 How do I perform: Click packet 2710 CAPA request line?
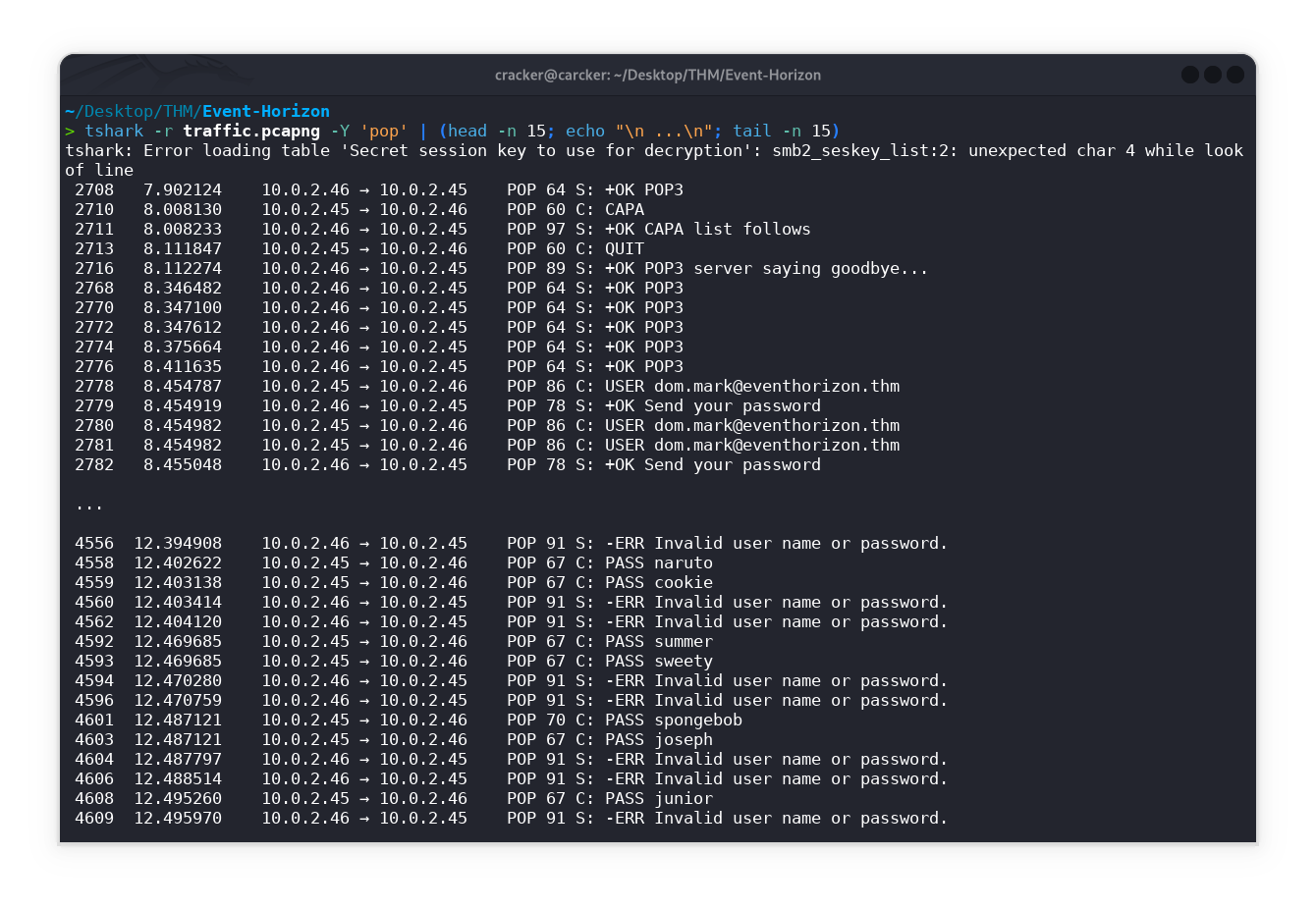click(x=624, y=209)
